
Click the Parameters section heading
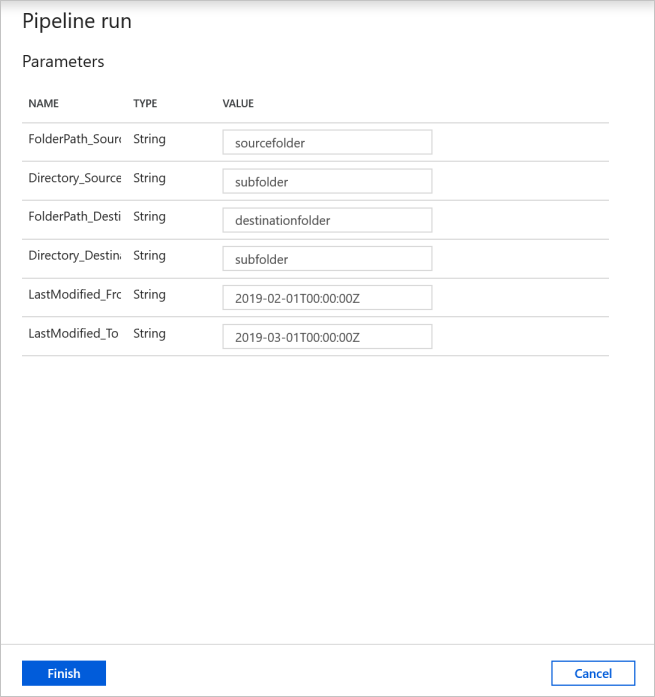coord(63,61)
